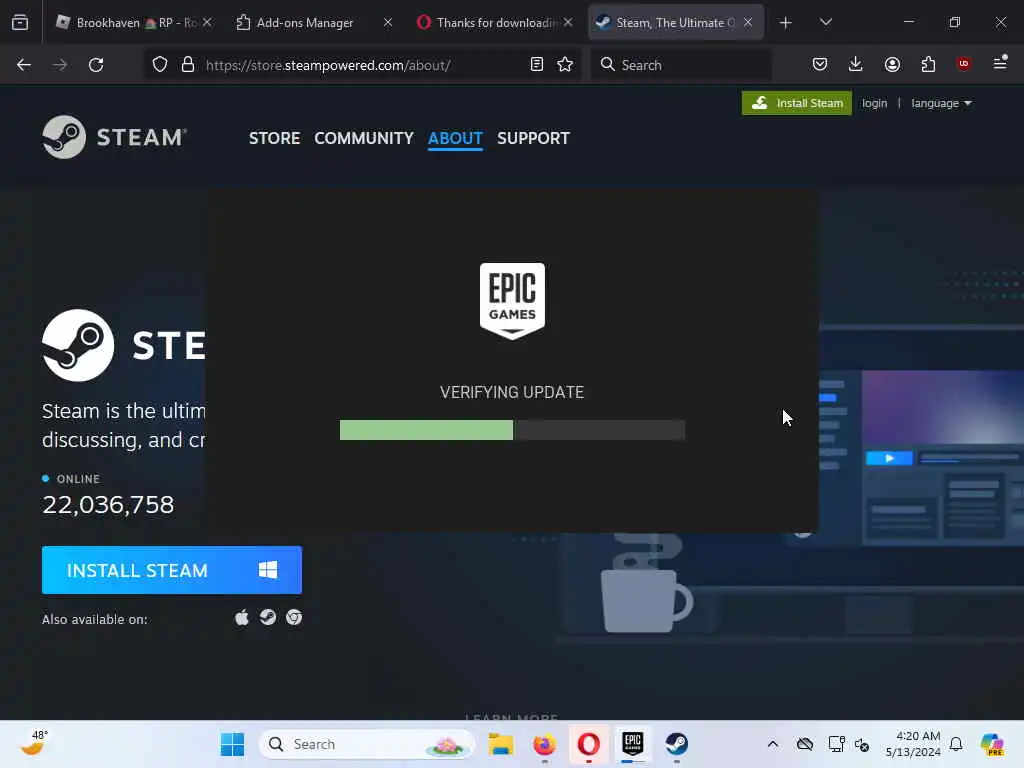The image size is (1024, 768).
Task: Open the list all tabs chevron
Action: 825,22
